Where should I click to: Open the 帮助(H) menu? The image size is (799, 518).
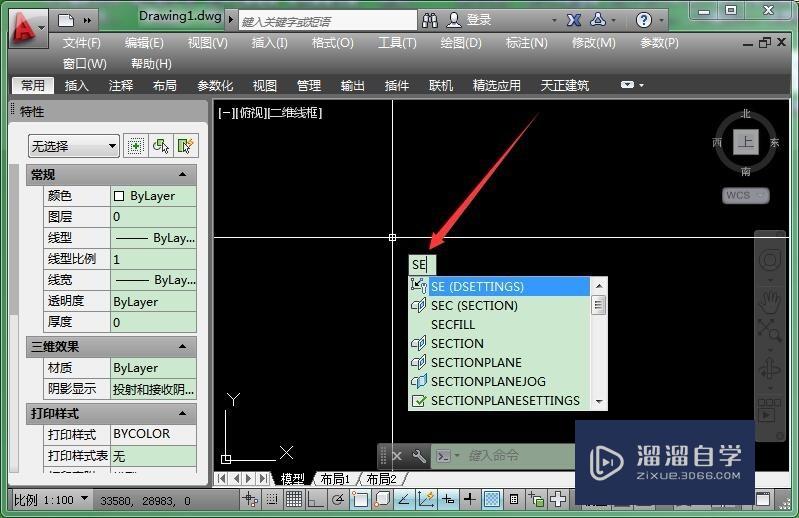click(151, 64)
